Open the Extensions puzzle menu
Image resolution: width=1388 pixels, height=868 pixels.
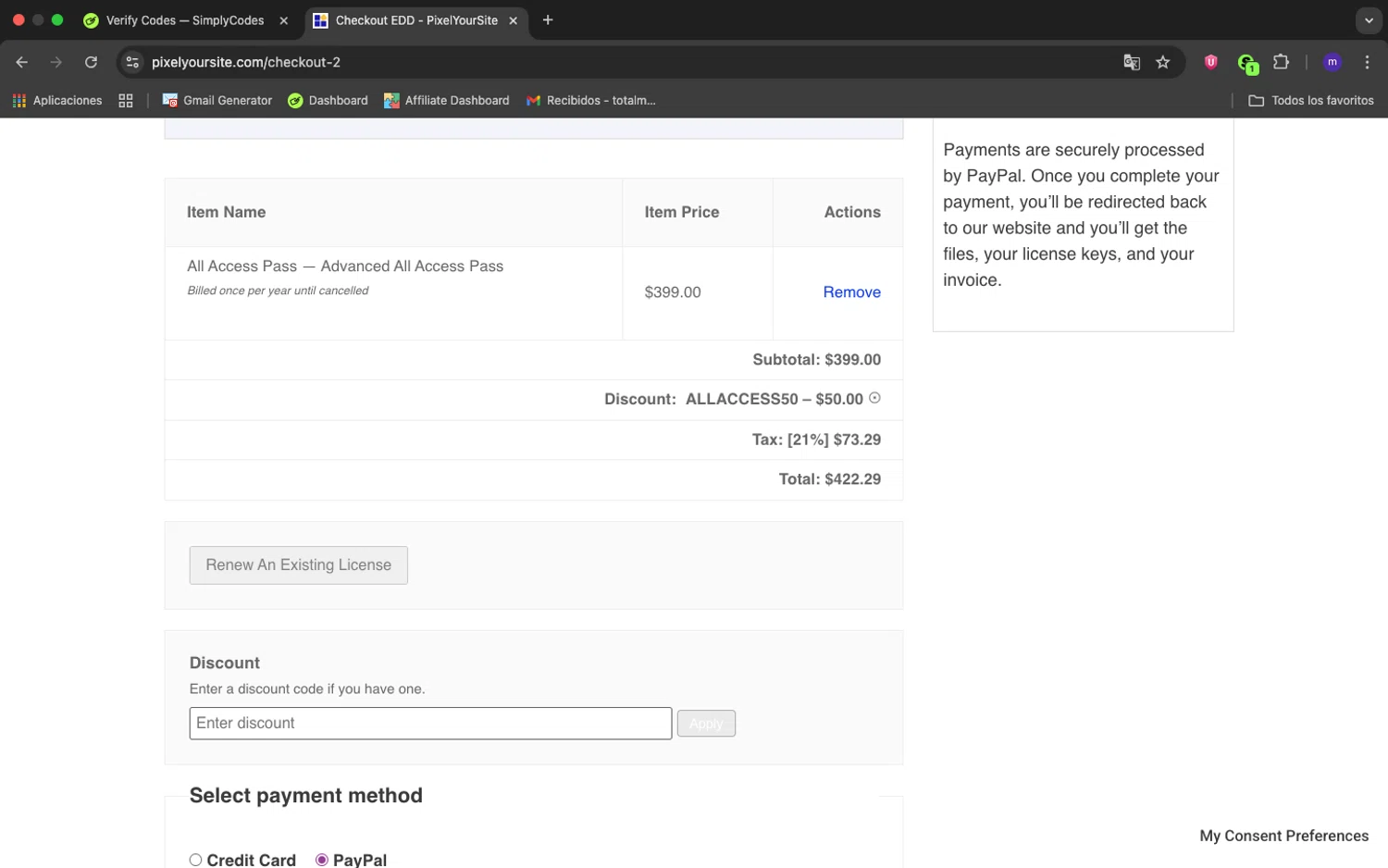[1281, 62]
